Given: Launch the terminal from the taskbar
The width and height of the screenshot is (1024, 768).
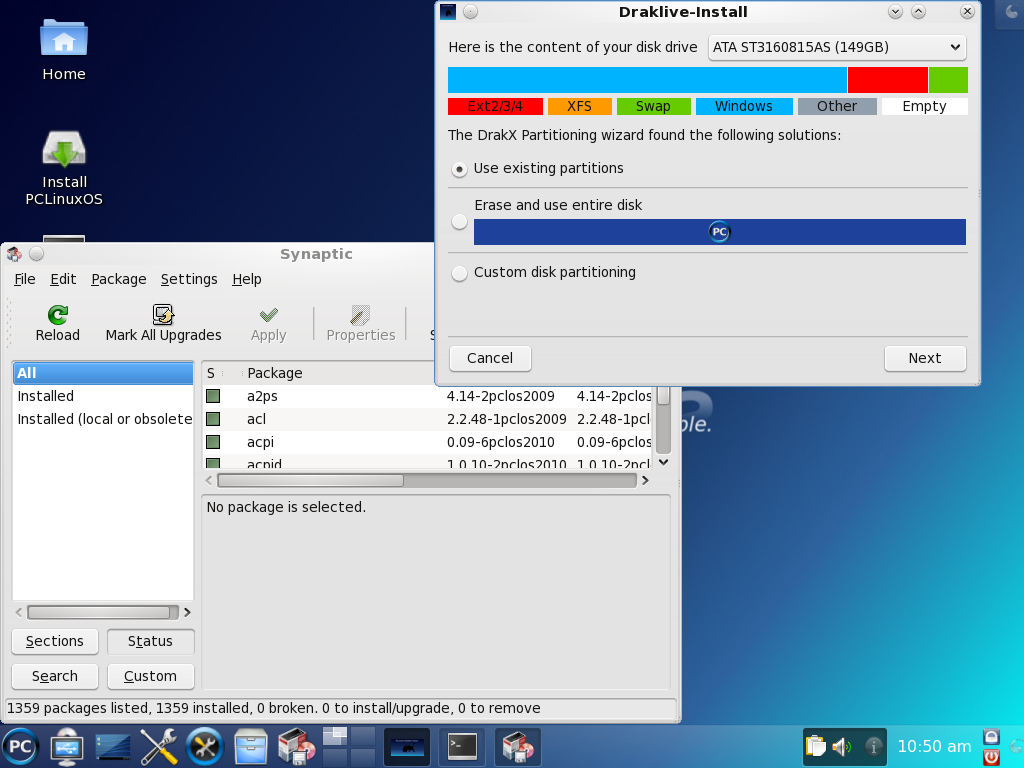Looking at the screenshot, I should [x=463, y=745].
